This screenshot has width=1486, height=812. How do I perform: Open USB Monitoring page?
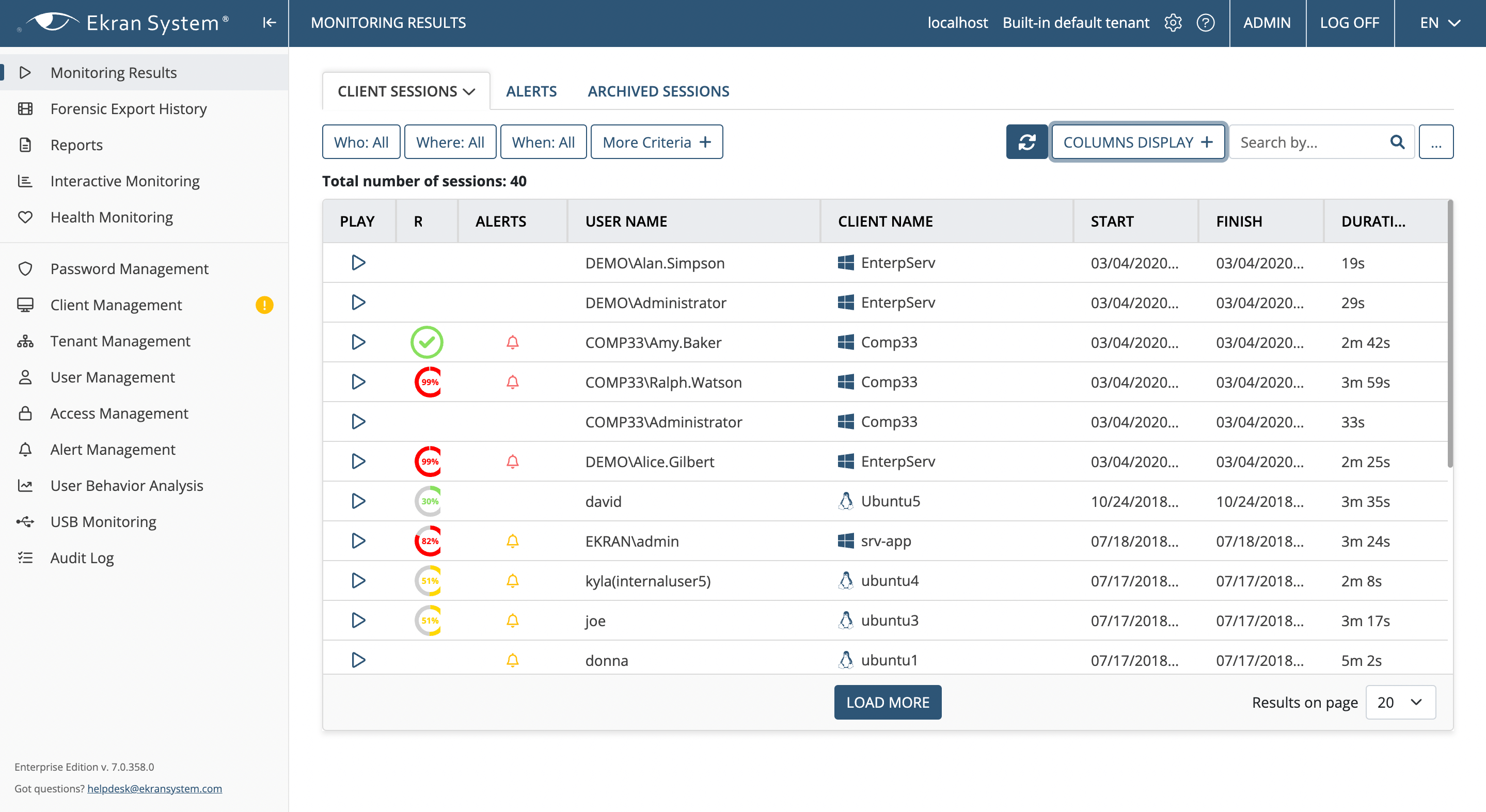[144, 522]
